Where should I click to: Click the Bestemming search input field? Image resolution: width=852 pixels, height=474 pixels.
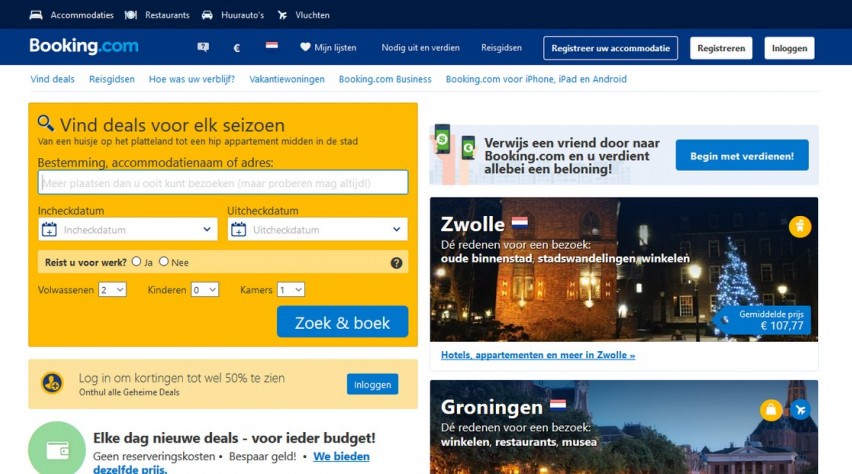coord(223,183)
